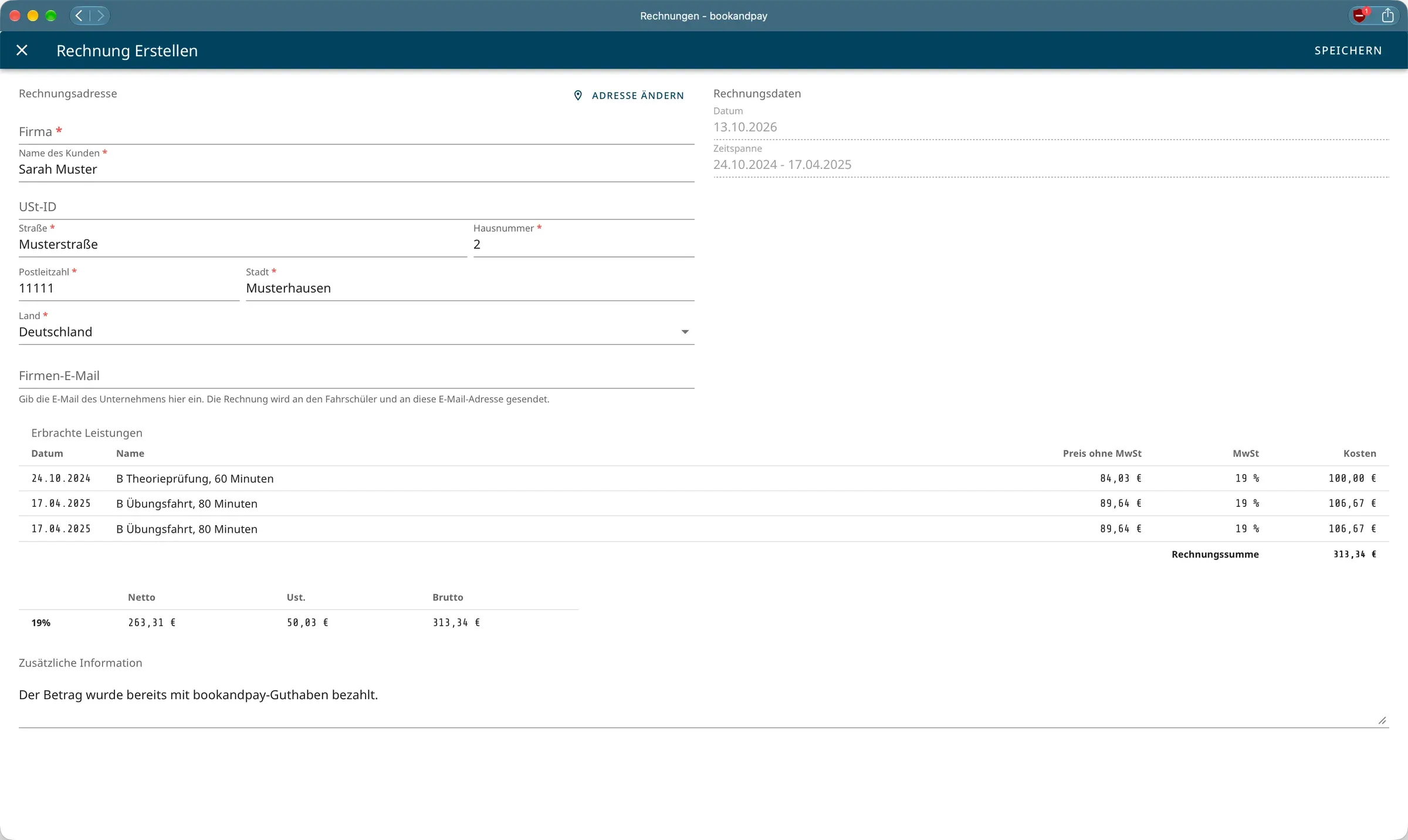Go forward with the right arrow in title bar
The height and width of the screenshot is (840, 1408).
[x=100, y=16]
